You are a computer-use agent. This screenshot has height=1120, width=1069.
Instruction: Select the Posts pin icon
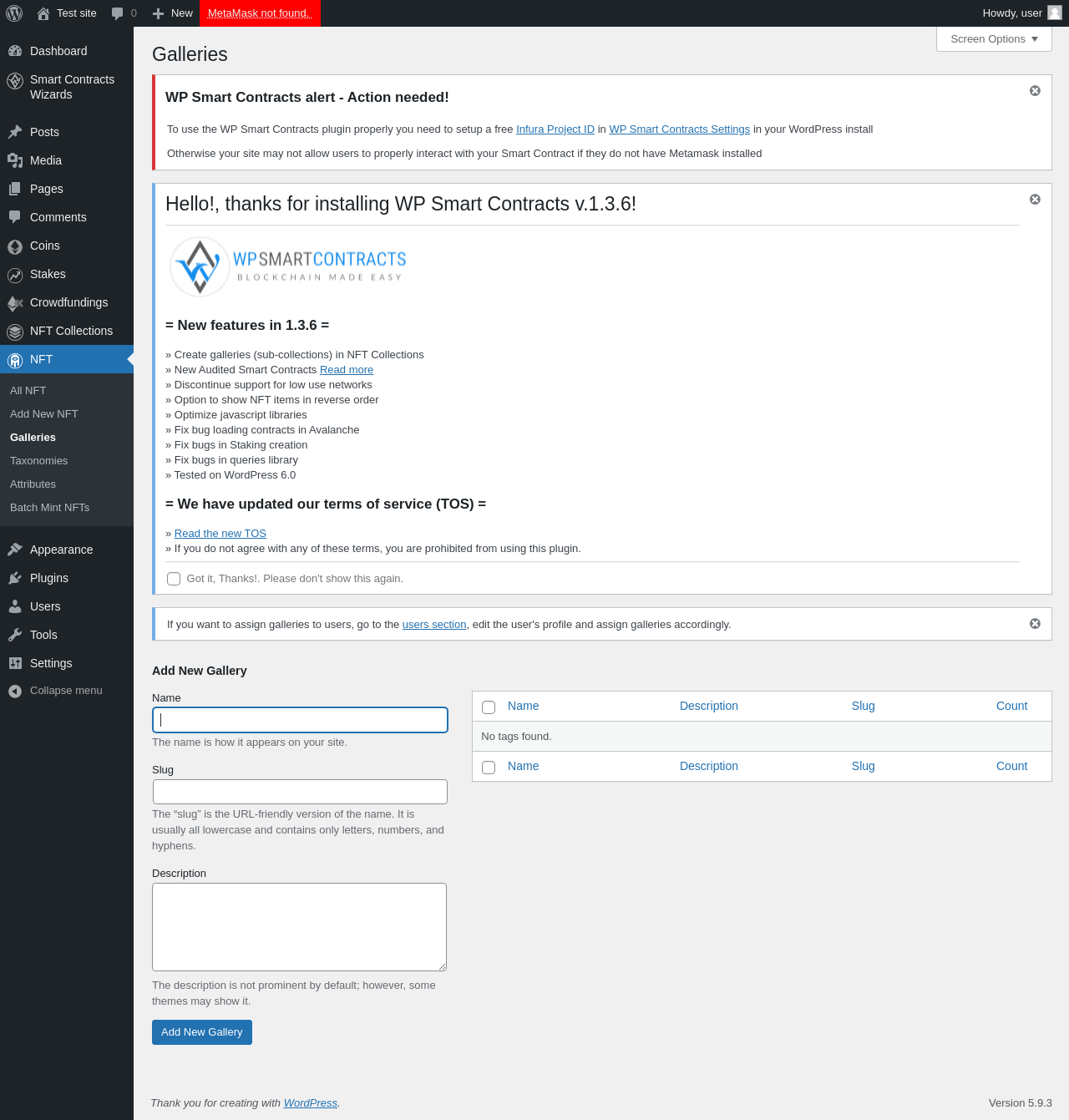coord(15,132)
